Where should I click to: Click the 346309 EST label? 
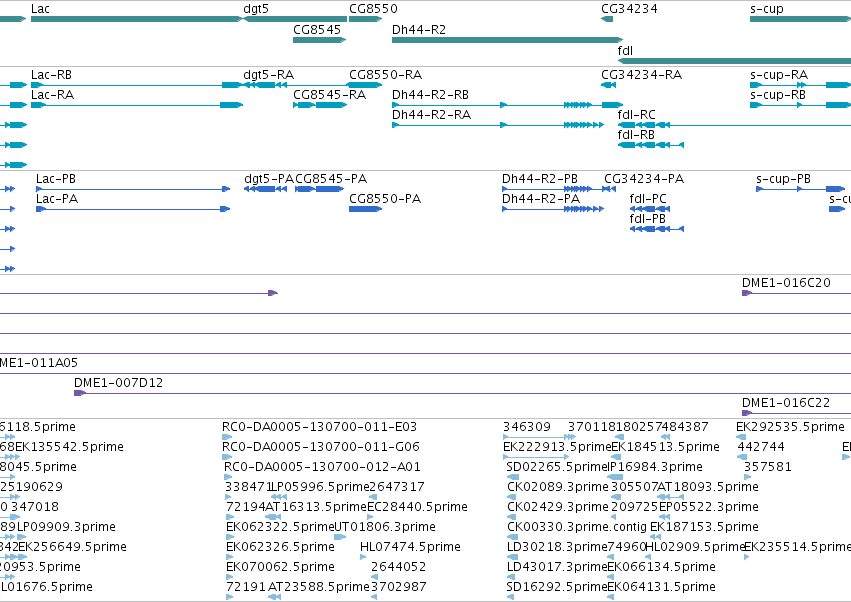pos(526,427)
